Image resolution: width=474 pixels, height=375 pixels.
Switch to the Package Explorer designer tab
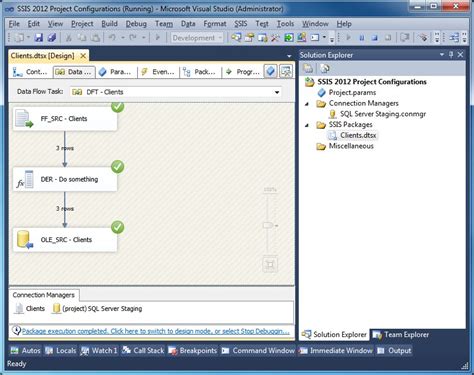click(200, 72)
